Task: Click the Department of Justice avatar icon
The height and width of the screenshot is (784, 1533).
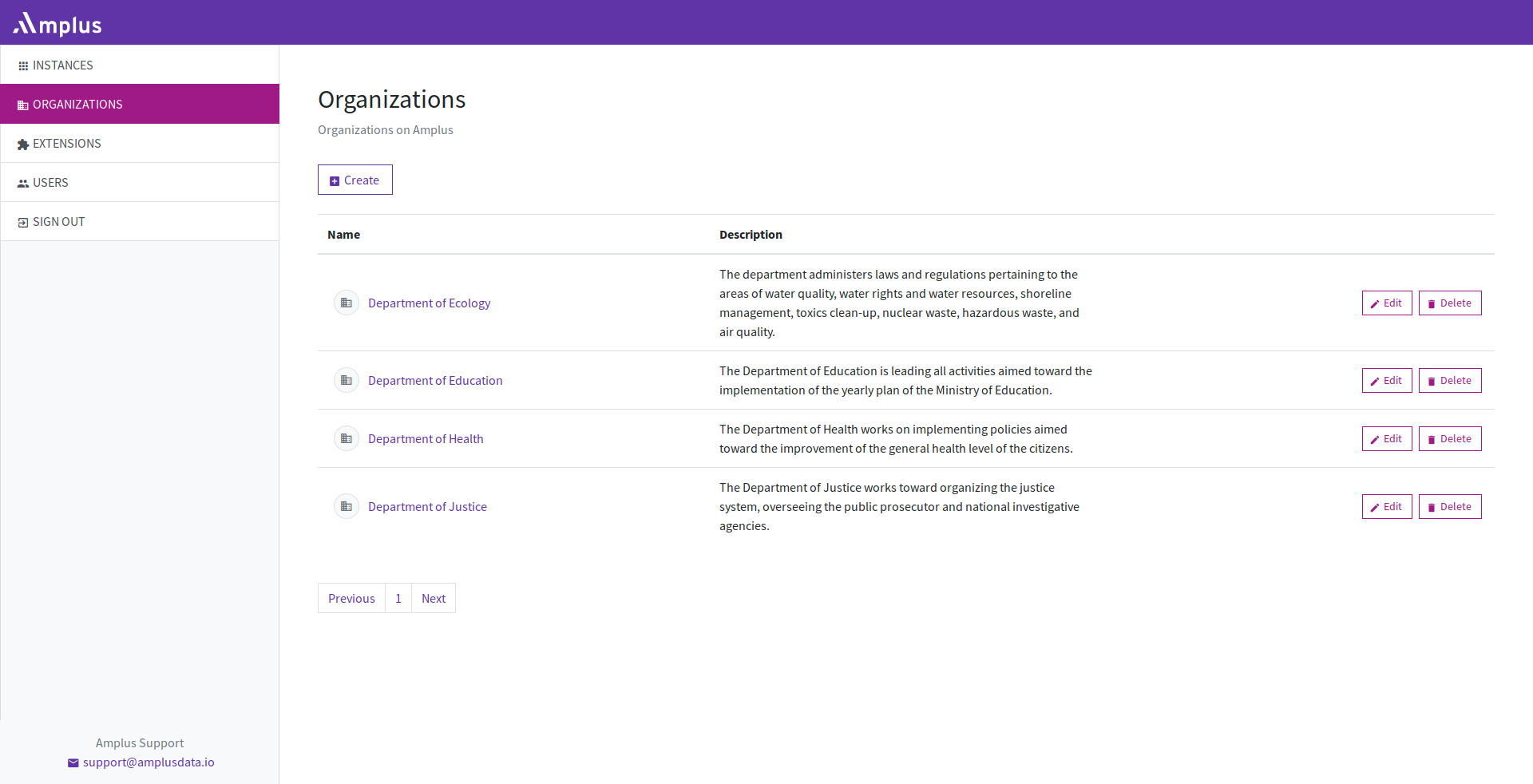Action: [x=347, y=506]
